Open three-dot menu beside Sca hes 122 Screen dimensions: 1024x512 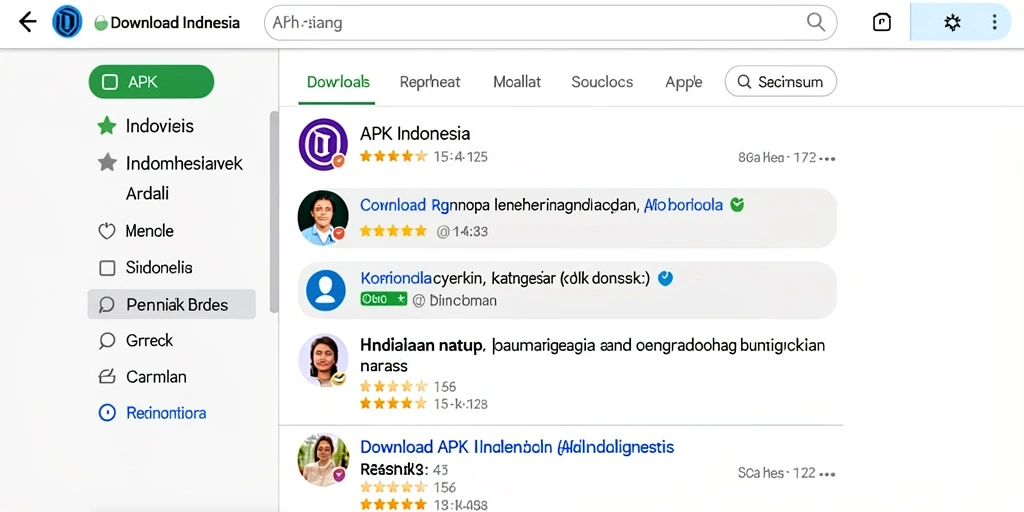click(827, 473)
